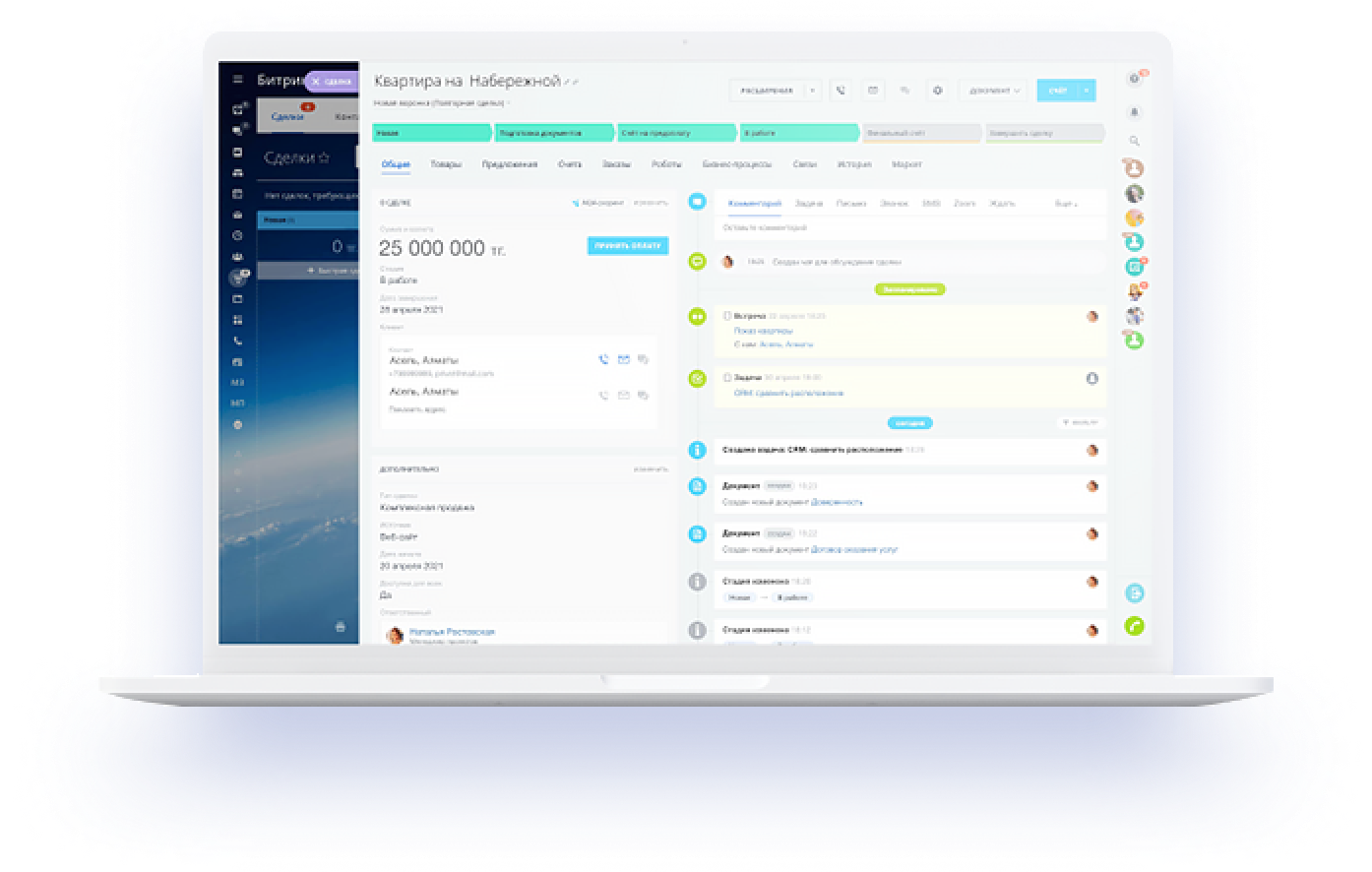Open the Показ квартиры meeting link
Viewport: 1372px width, 872px height.
(763, 331)
